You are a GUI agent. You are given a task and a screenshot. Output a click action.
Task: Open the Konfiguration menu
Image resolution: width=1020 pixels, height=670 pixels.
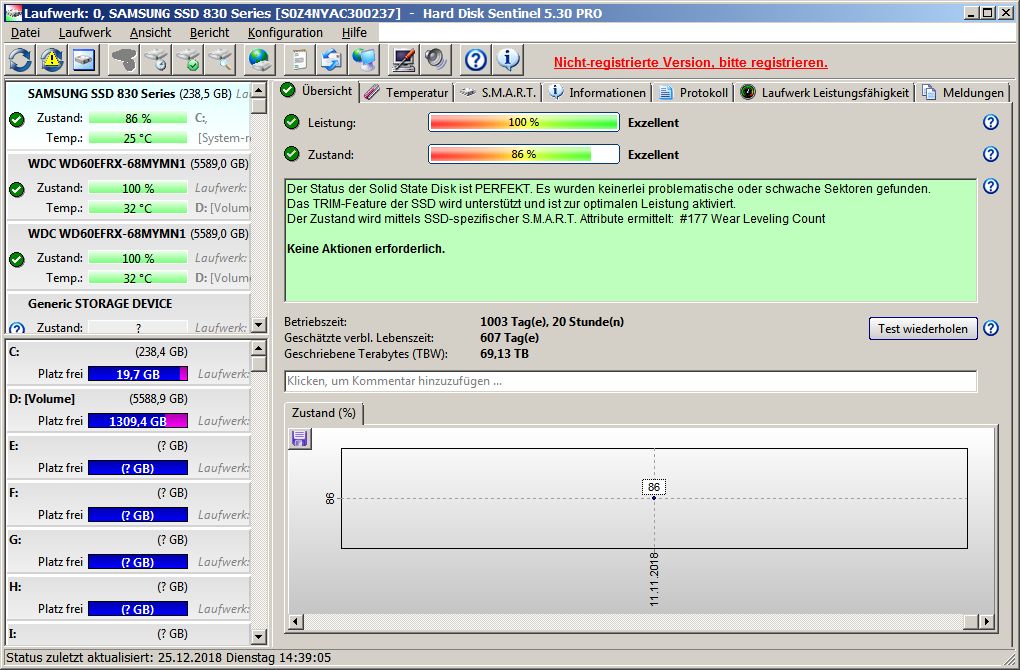(285, 33)
